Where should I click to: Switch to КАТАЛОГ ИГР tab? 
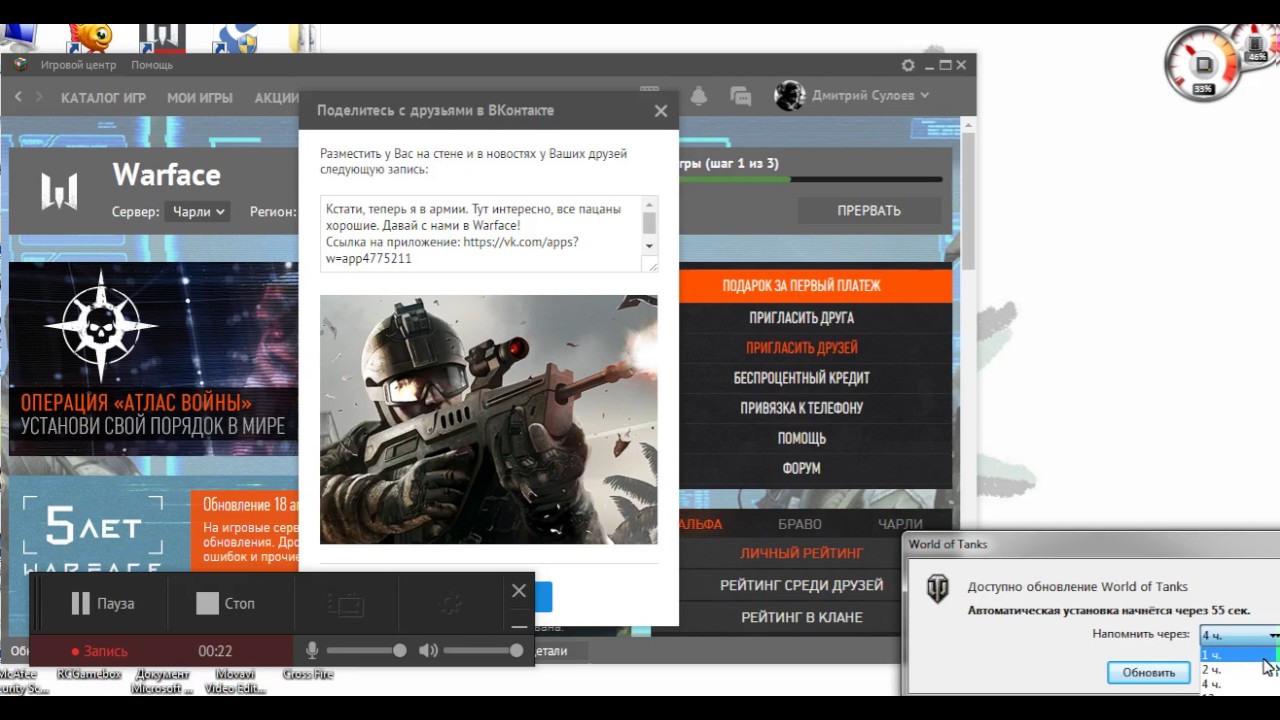[103, 98]
